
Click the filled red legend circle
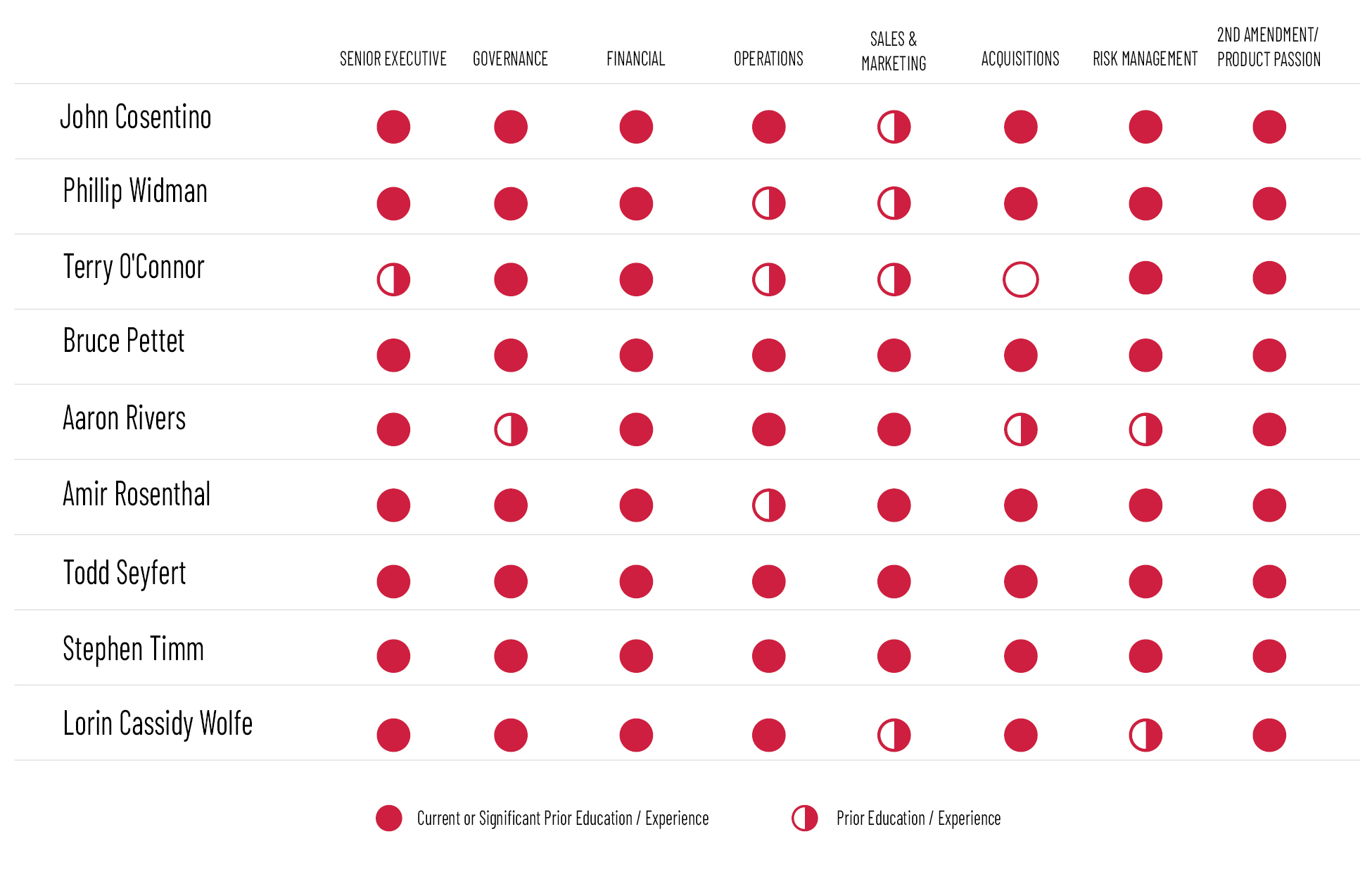click(389, 819)
